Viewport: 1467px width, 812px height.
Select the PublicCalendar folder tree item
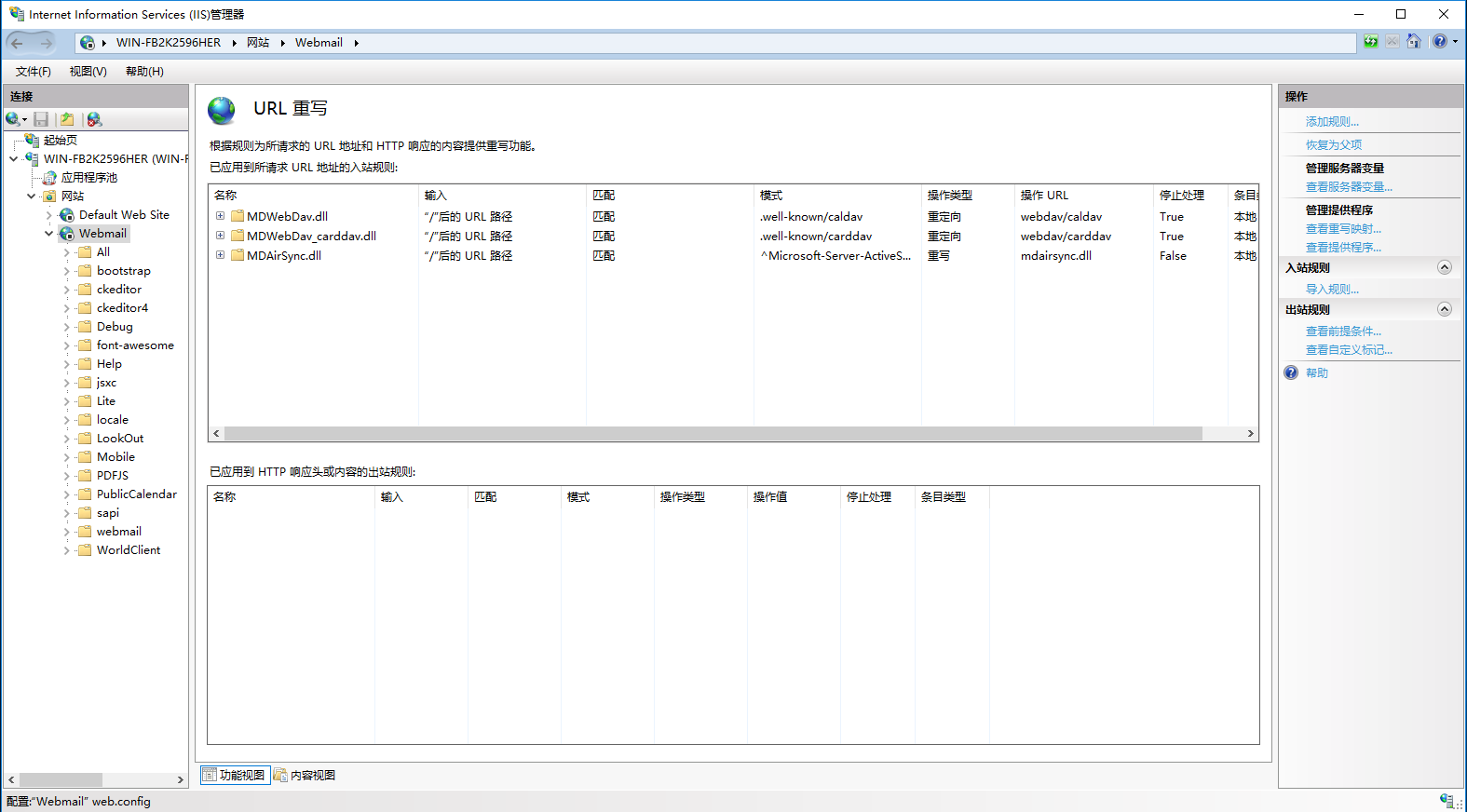click(x=137, y=494)
